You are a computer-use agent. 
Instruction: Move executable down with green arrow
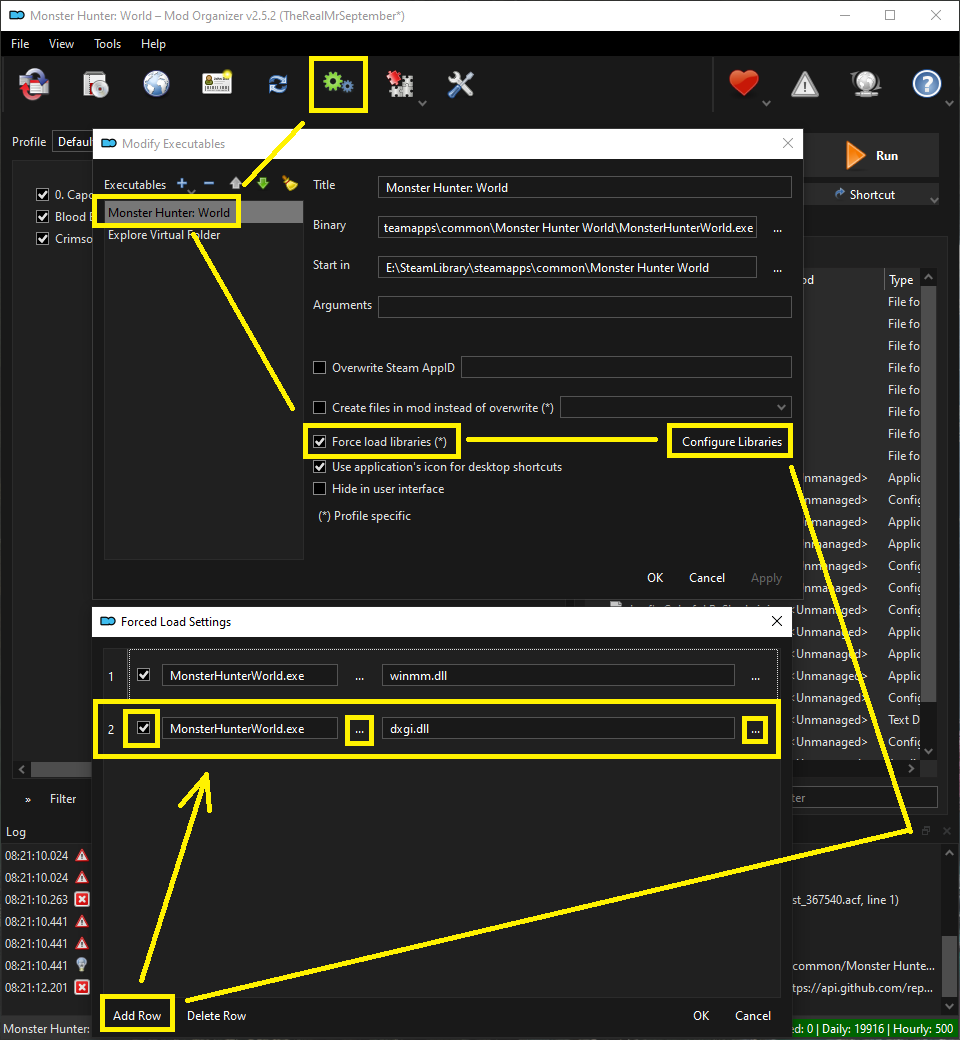[263, 183]
